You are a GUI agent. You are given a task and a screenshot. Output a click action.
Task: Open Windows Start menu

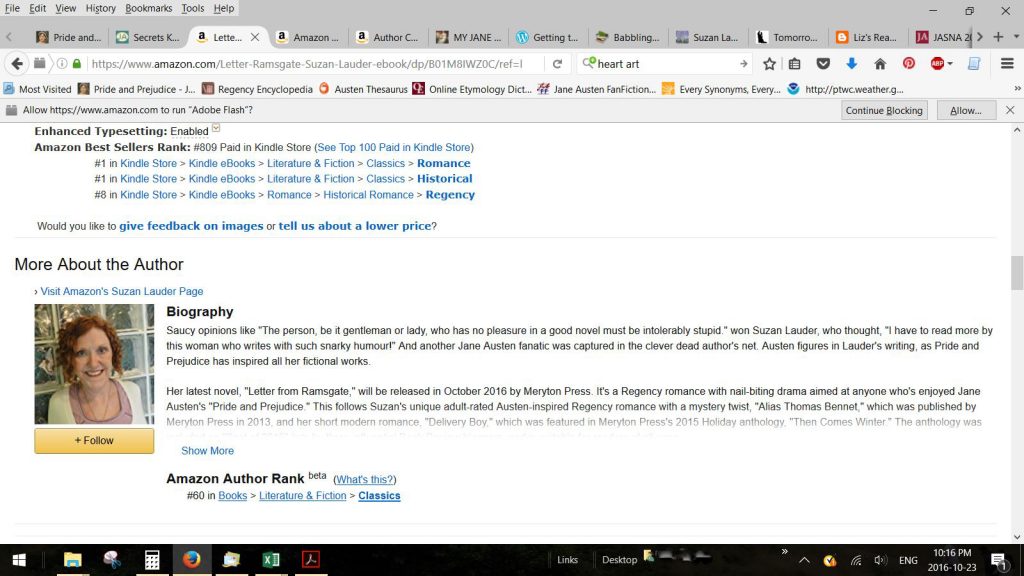(19, 560)
